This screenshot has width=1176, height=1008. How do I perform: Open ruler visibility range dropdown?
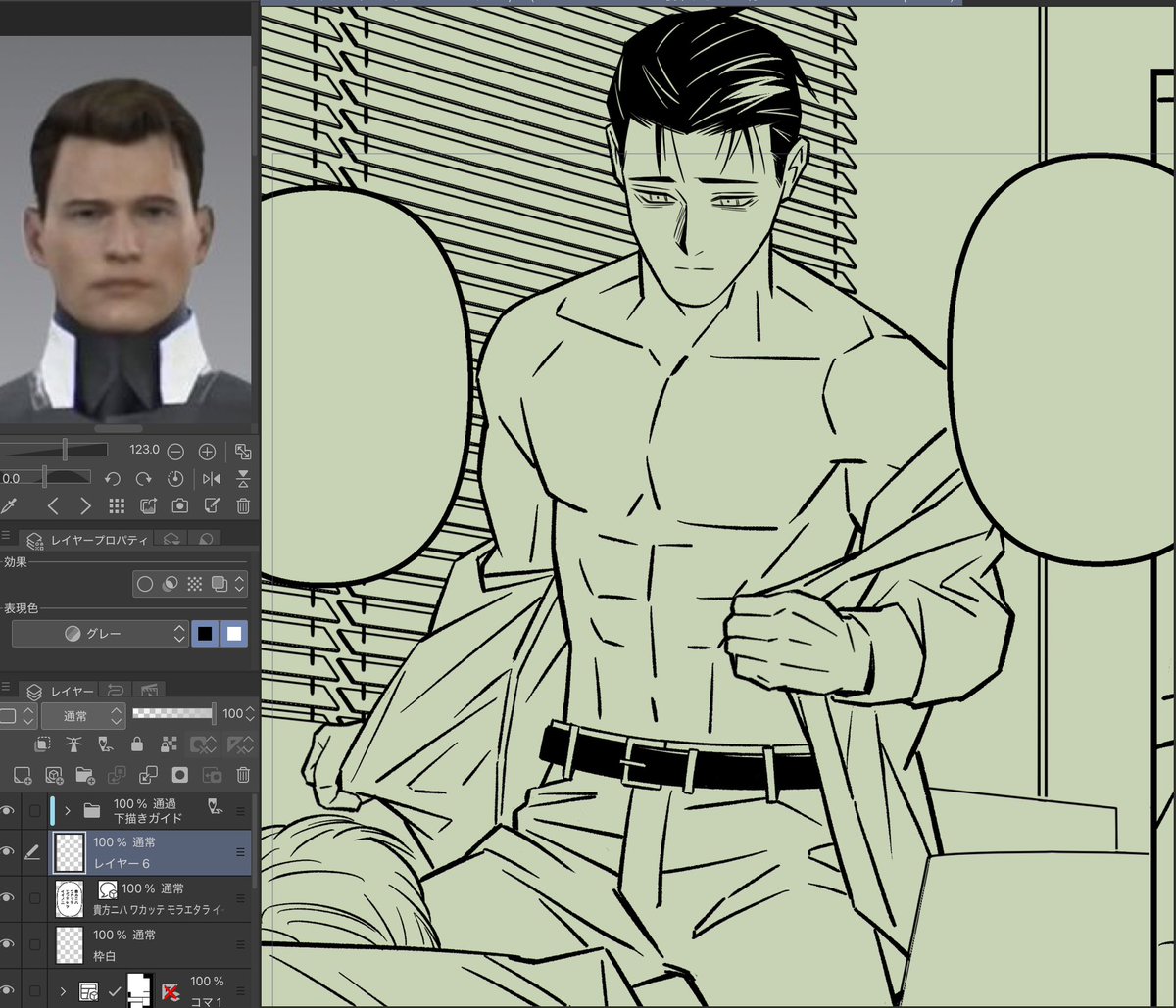pos(238,744)
